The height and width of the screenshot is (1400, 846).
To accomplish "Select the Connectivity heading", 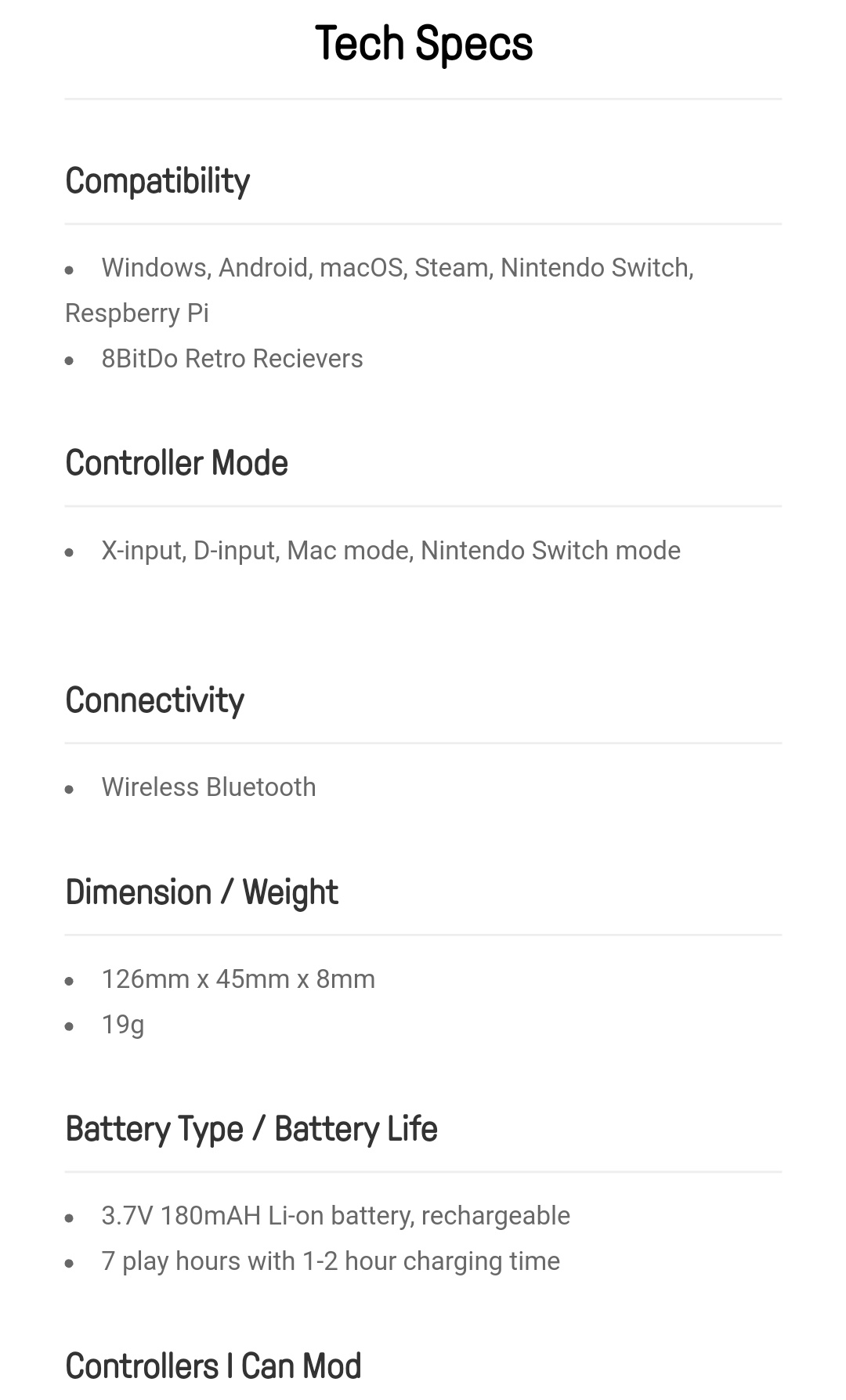I will [x=154, y=700].
